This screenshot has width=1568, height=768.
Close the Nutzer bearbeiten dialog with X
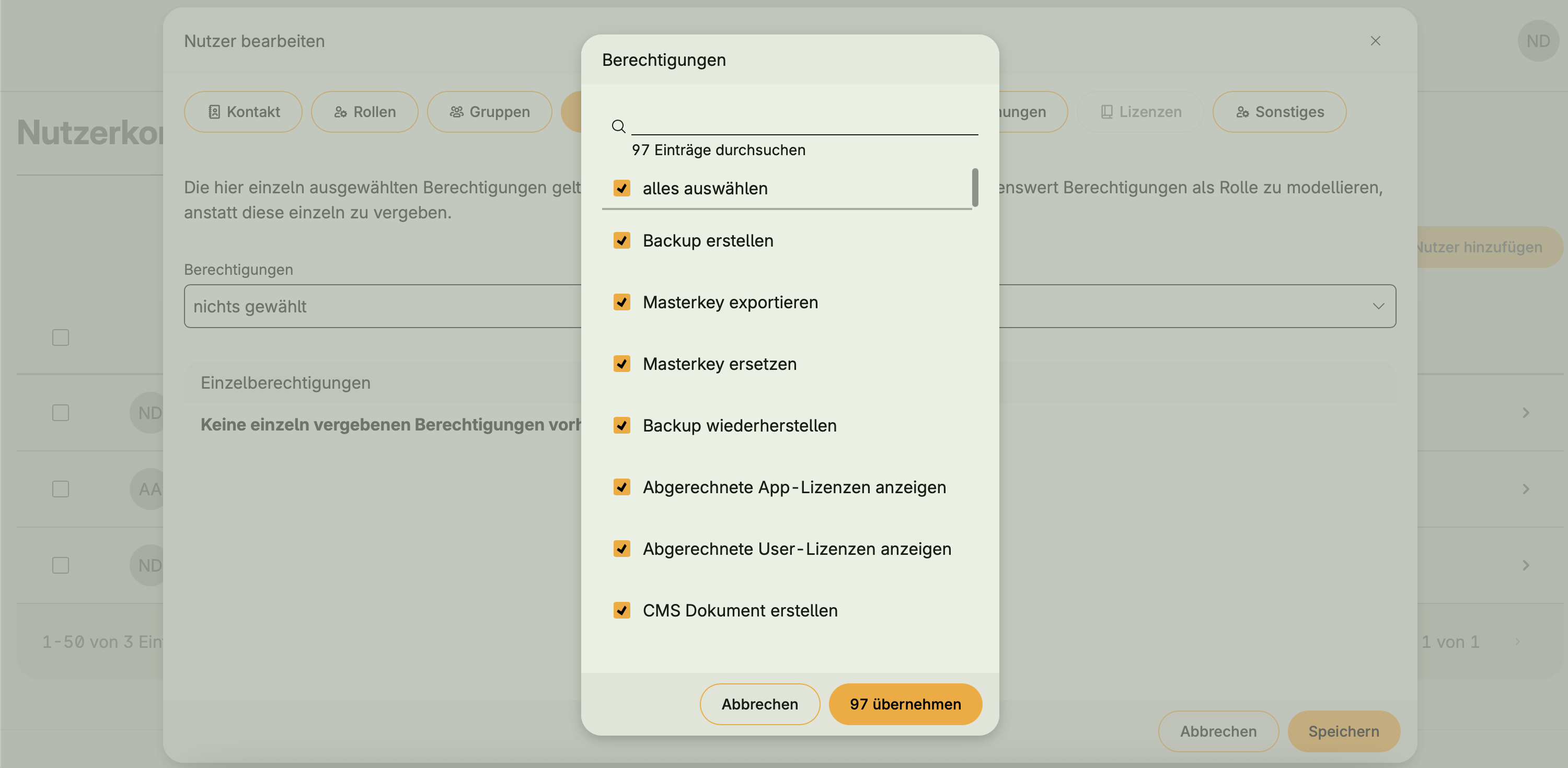point(1375,41)
